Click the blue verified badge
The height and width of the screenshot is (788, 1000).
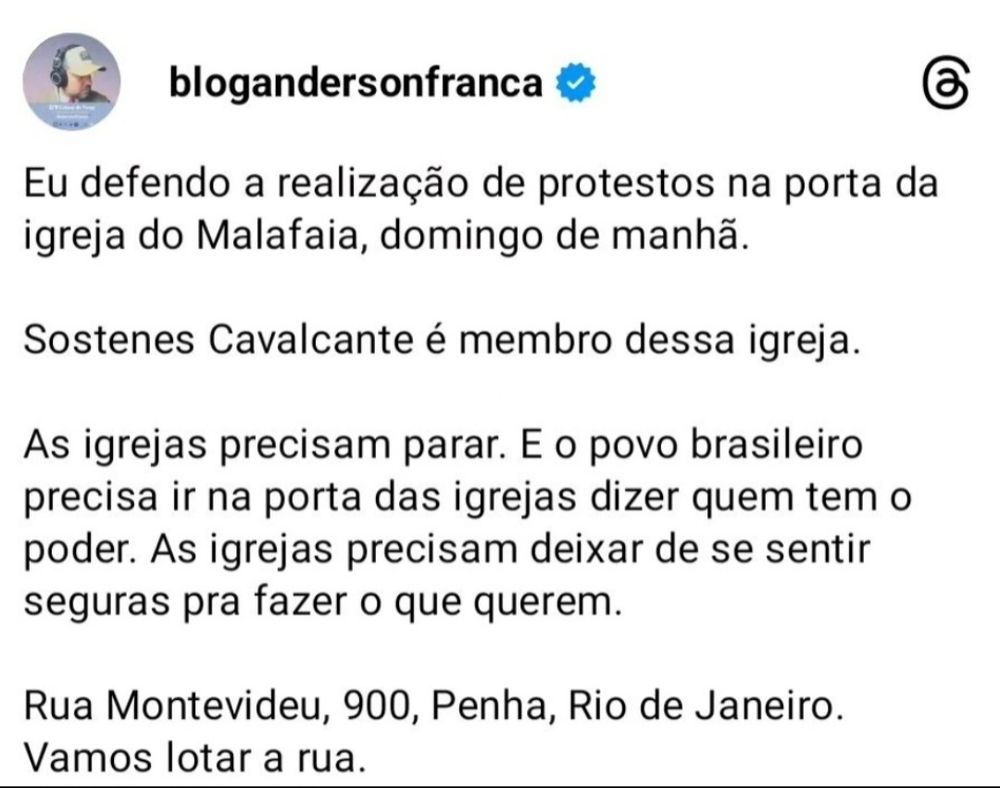tap(576, 83)
